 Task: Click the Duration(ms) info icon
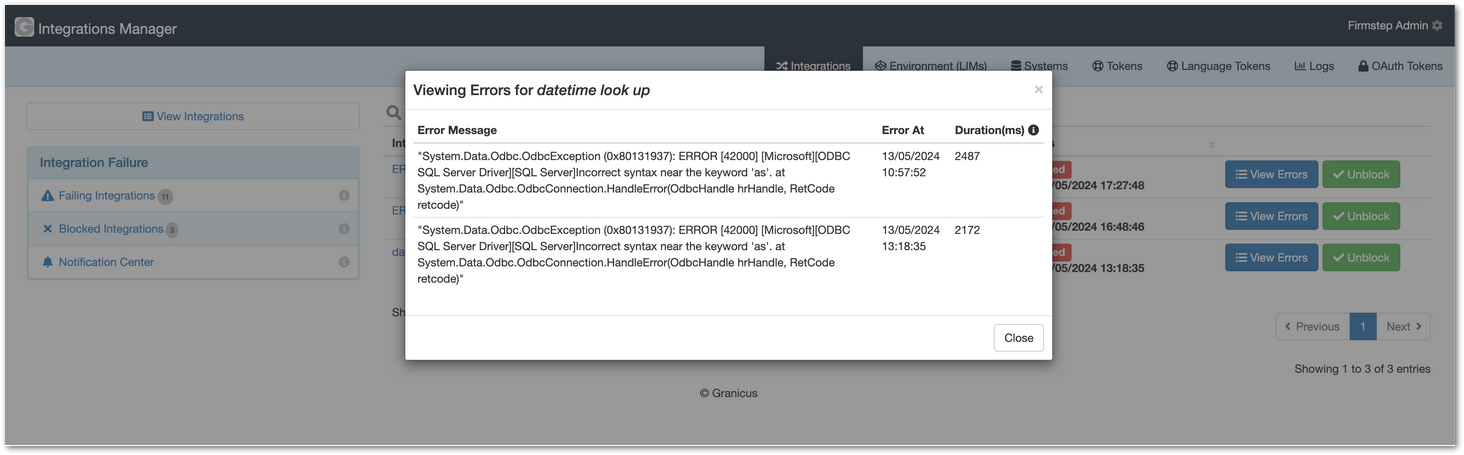pyautogui.click(x=1033, y=130)
